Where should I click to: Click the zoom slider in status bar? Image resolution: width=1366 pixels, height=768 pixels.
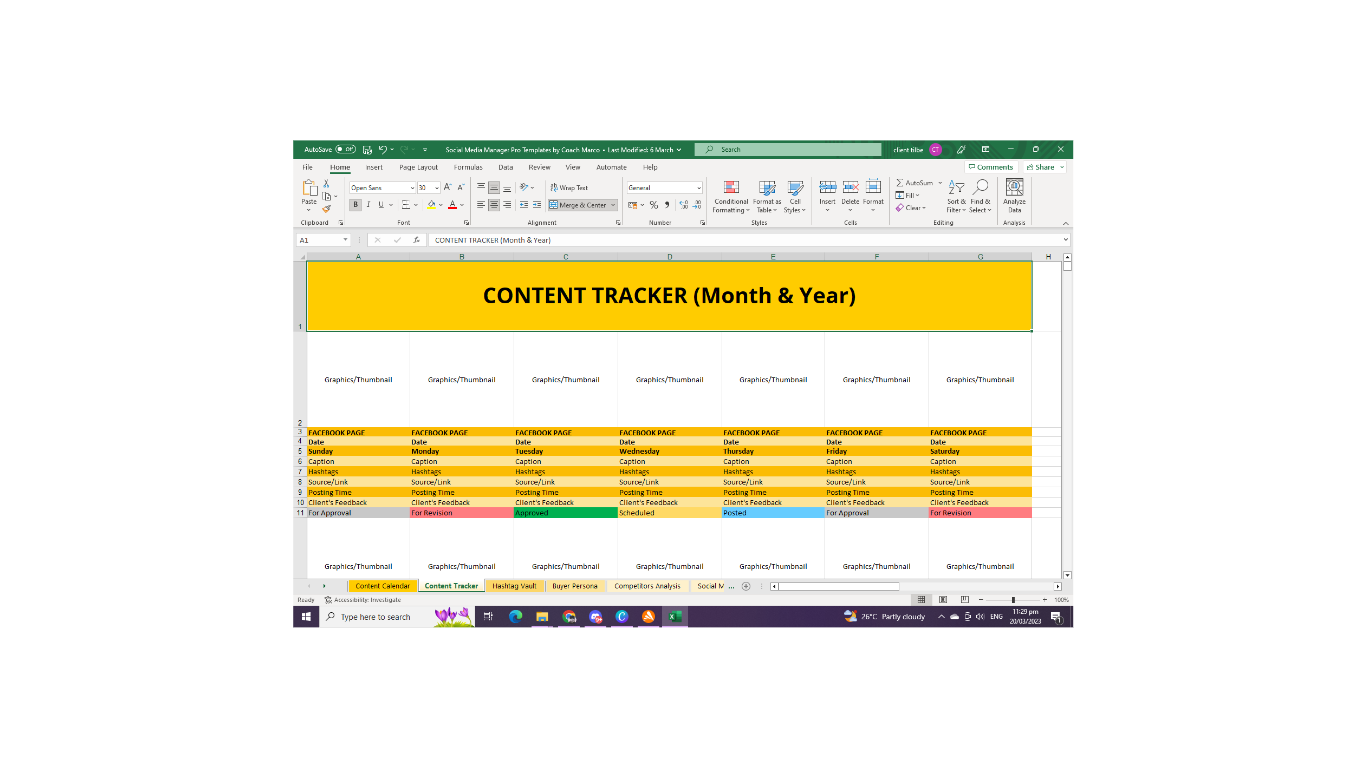[1013, 600]
